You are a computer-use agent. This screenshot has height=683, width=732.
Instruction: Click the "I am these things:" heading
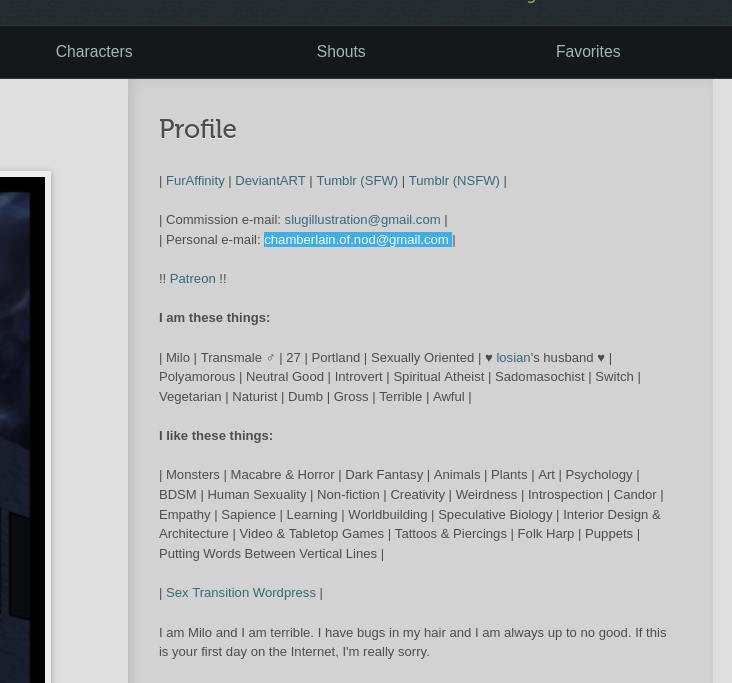click(214, 318)
